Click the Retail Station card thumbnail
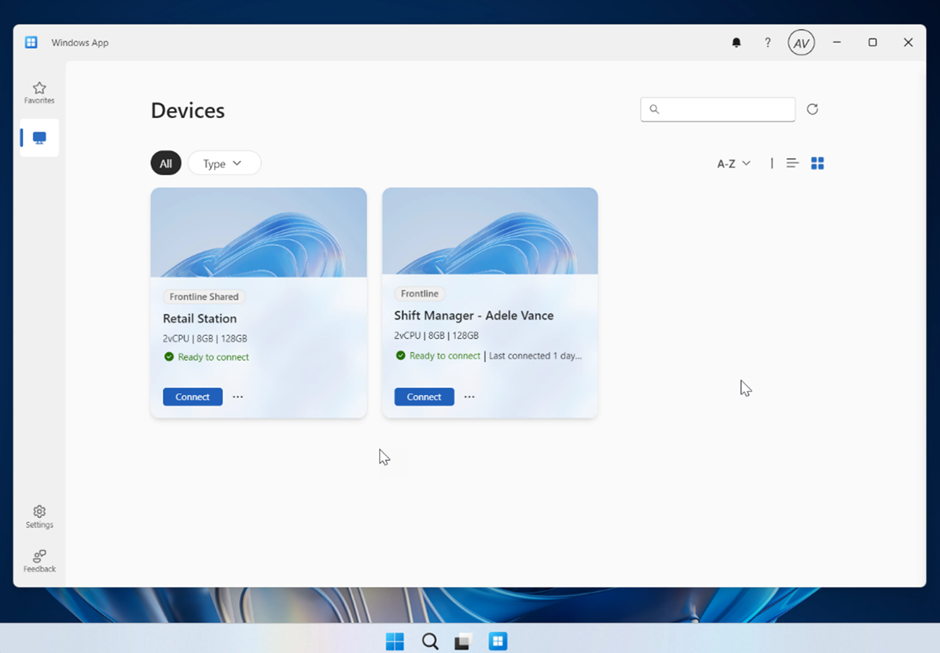Screen dimensions: 940x653 coord(258,233)
